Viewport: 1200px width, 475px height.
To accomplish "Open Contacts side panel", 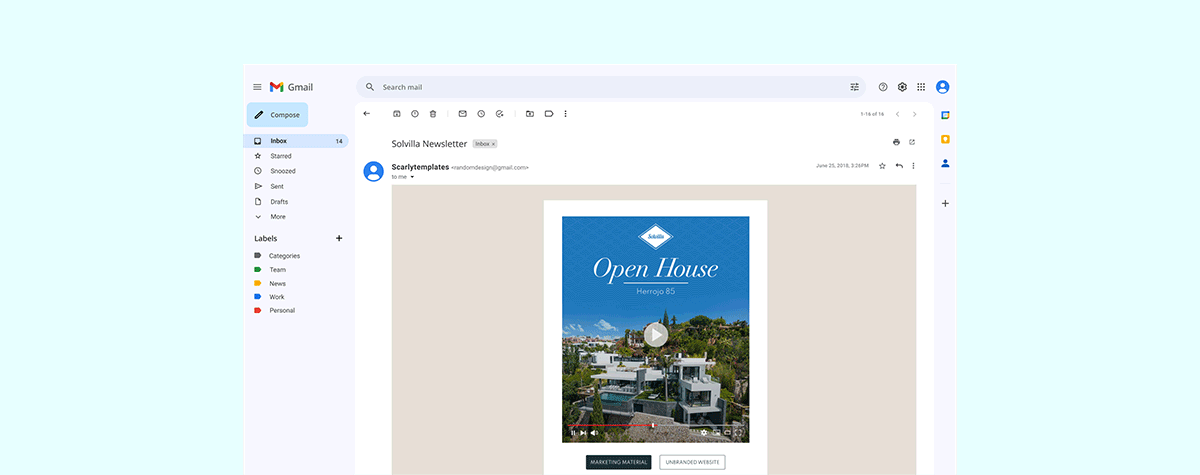I will (x=945, y=163).
